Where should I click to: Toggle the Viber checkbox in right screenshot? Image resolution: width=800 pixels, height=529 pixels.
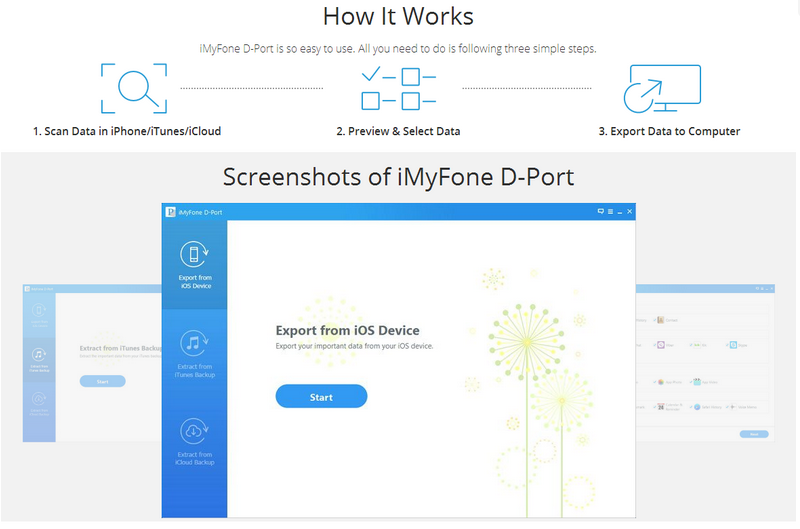pyautogui.click(x=655, y=345)
